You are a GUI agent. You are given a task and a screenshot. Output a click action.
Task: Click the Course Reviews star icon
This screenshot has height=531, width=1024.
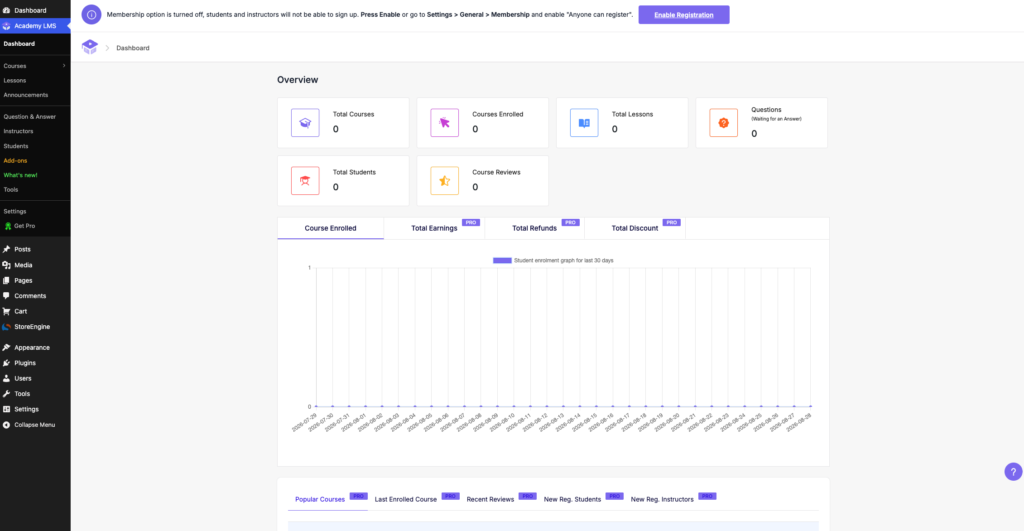[x=445, y=181]
